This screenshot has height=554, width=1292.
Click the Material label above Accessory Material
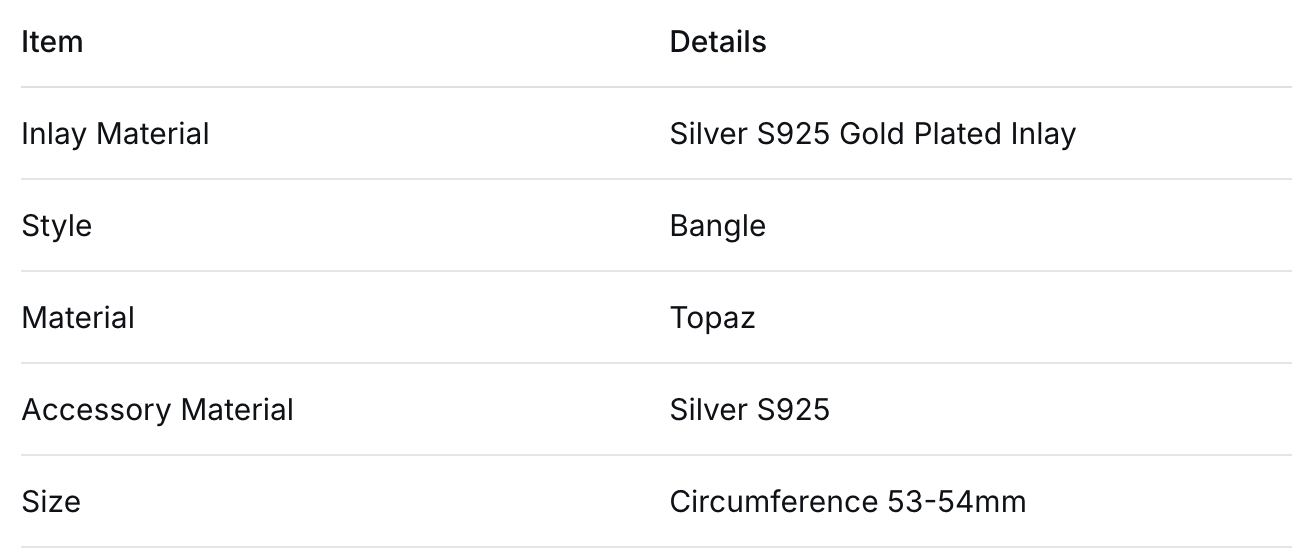[x=78, y=318]
